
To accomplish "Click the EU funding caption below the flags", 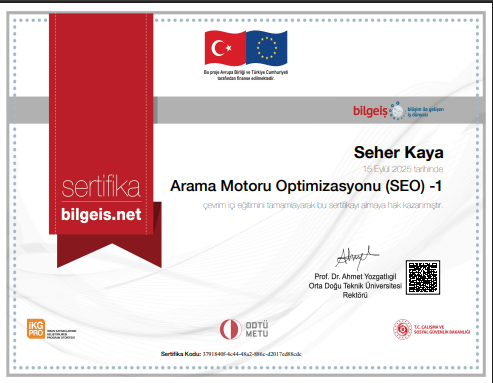I will (246, 75).
